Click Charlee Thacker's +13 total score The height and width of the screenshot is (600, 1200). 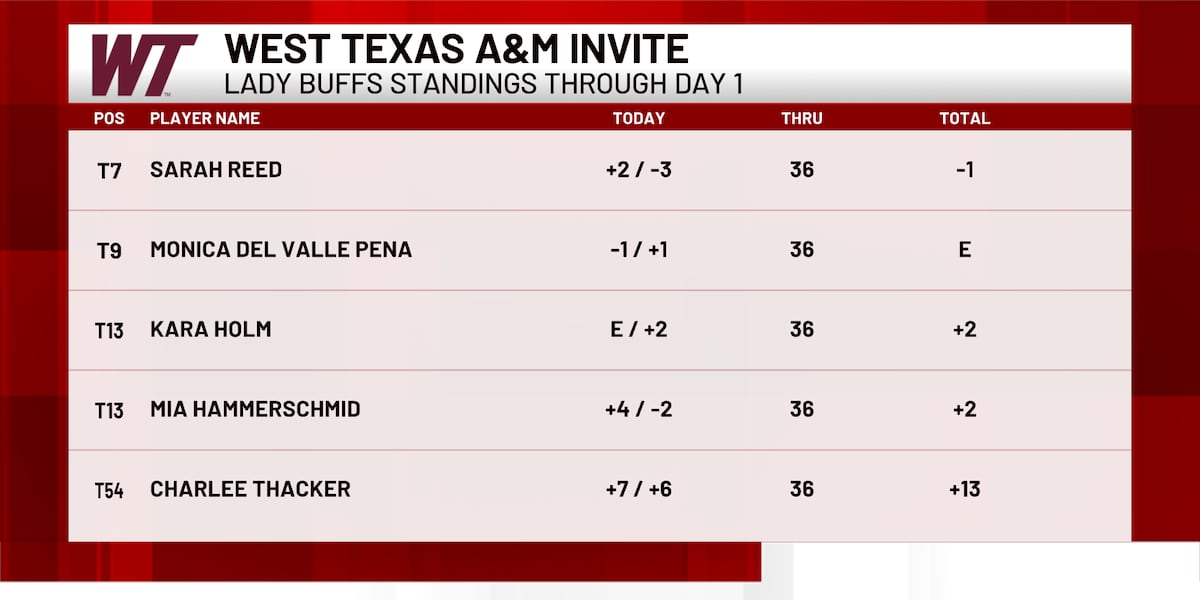(964, 490)
